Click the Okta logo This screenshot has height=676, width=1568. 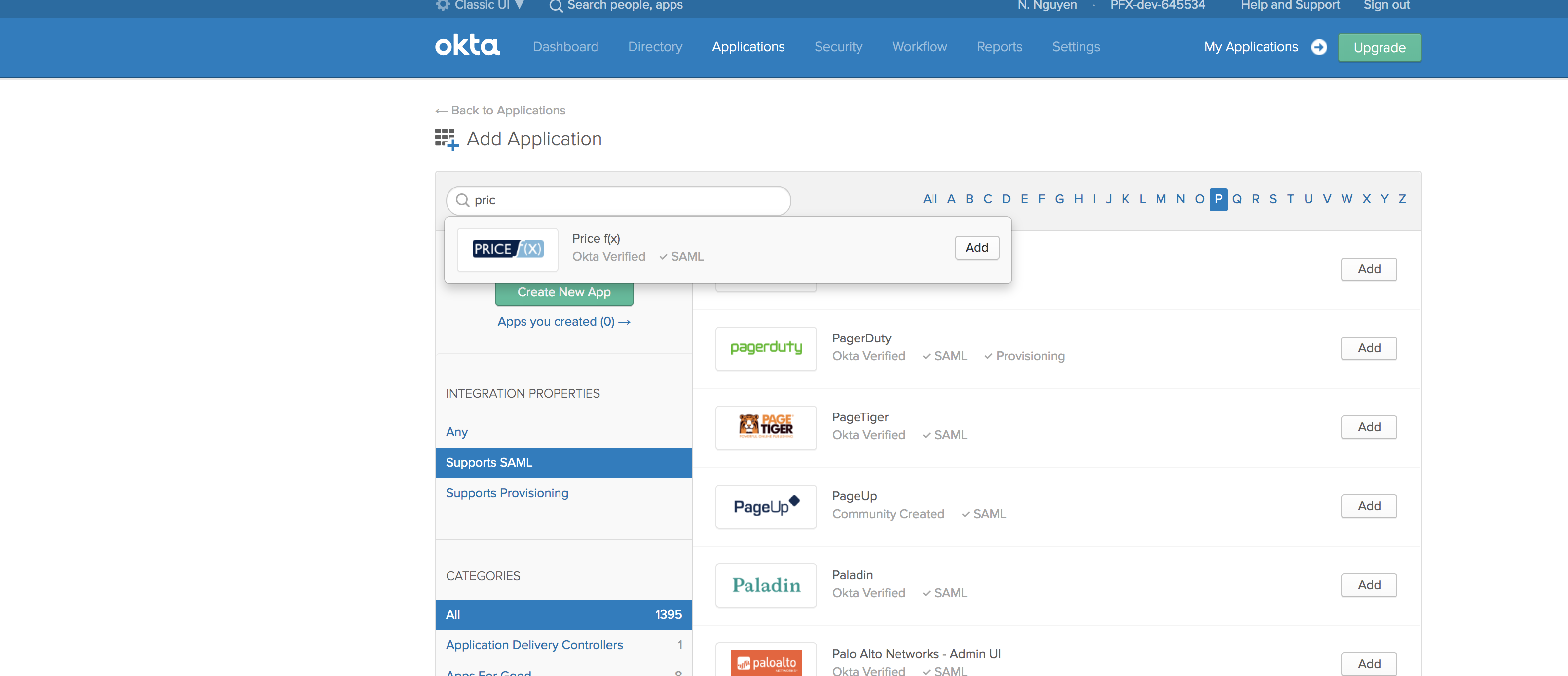[x=467, y=45]
